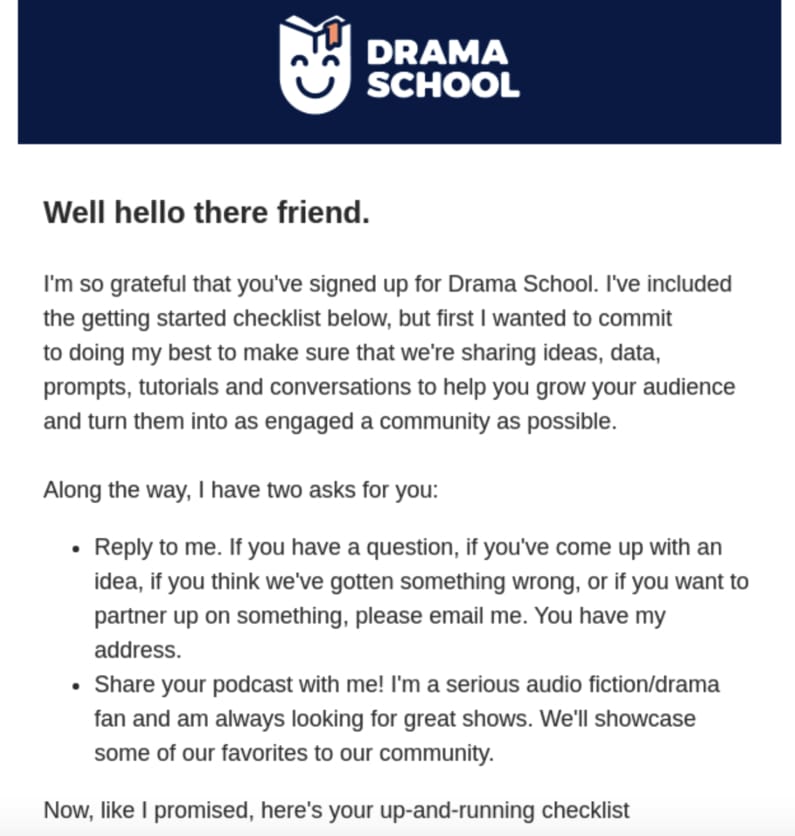The height and width of the screenshot is (836, 795).
Task: Click the word 'address.' in first bullet
Action: [x=137, y=650]
